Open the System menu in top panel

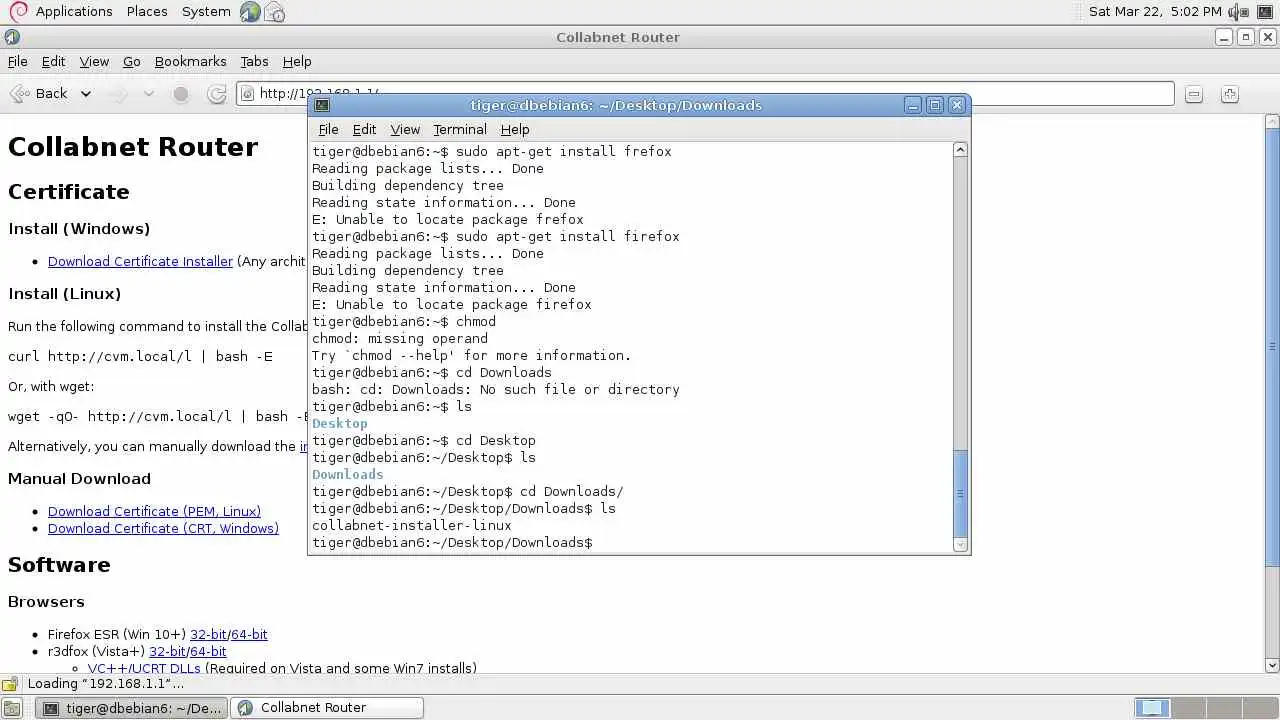206,11
